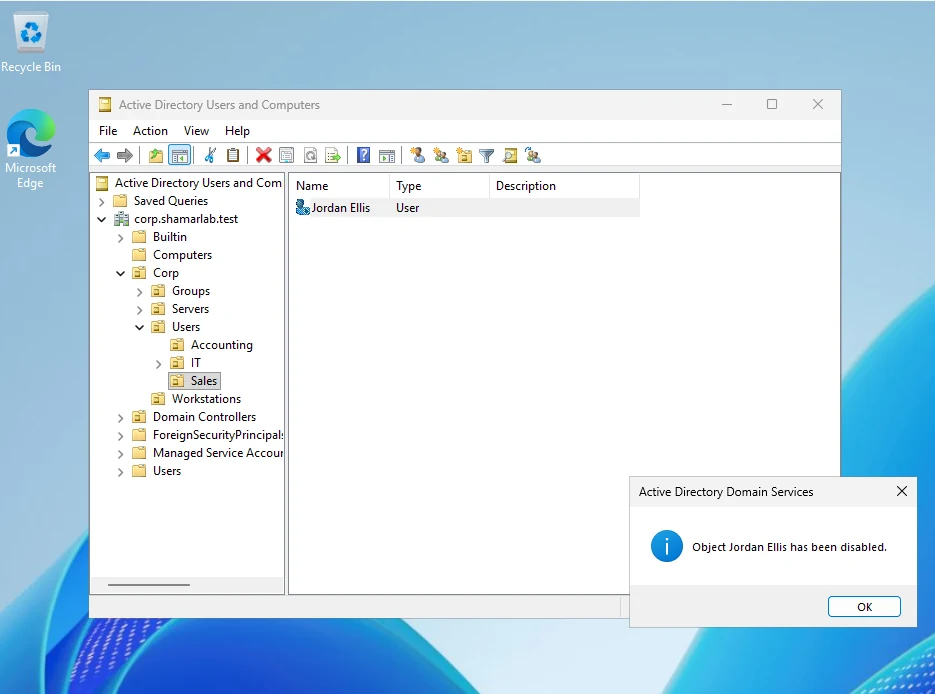Open the Help menu
The height and width of the screenshot is (694, 935).
(x=237, y=131)
